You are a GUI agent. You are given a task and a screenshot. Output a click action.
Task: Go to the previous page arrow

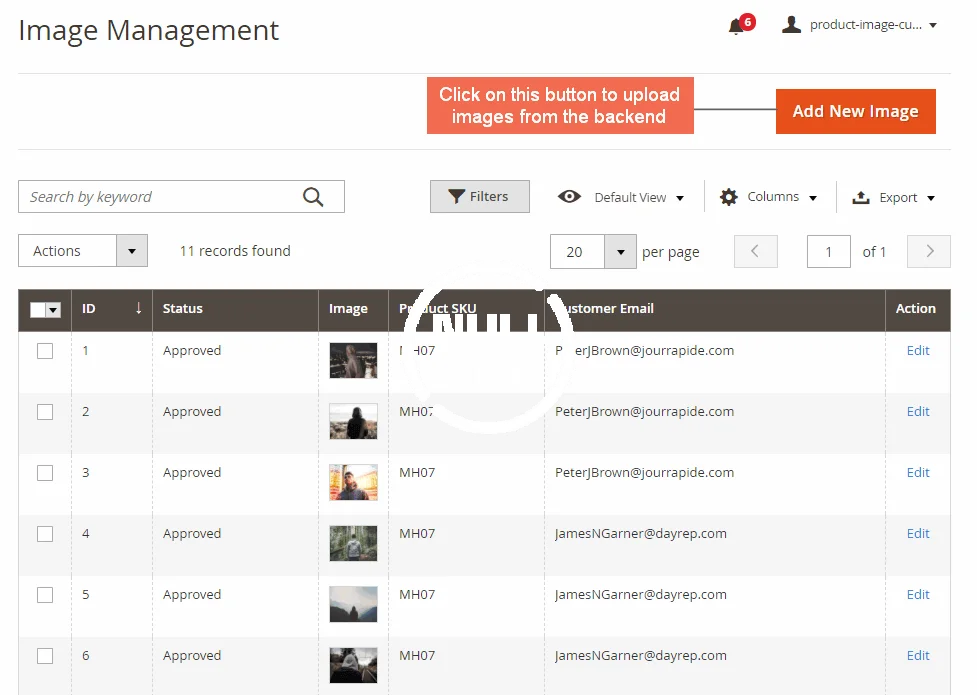[755, 252]
